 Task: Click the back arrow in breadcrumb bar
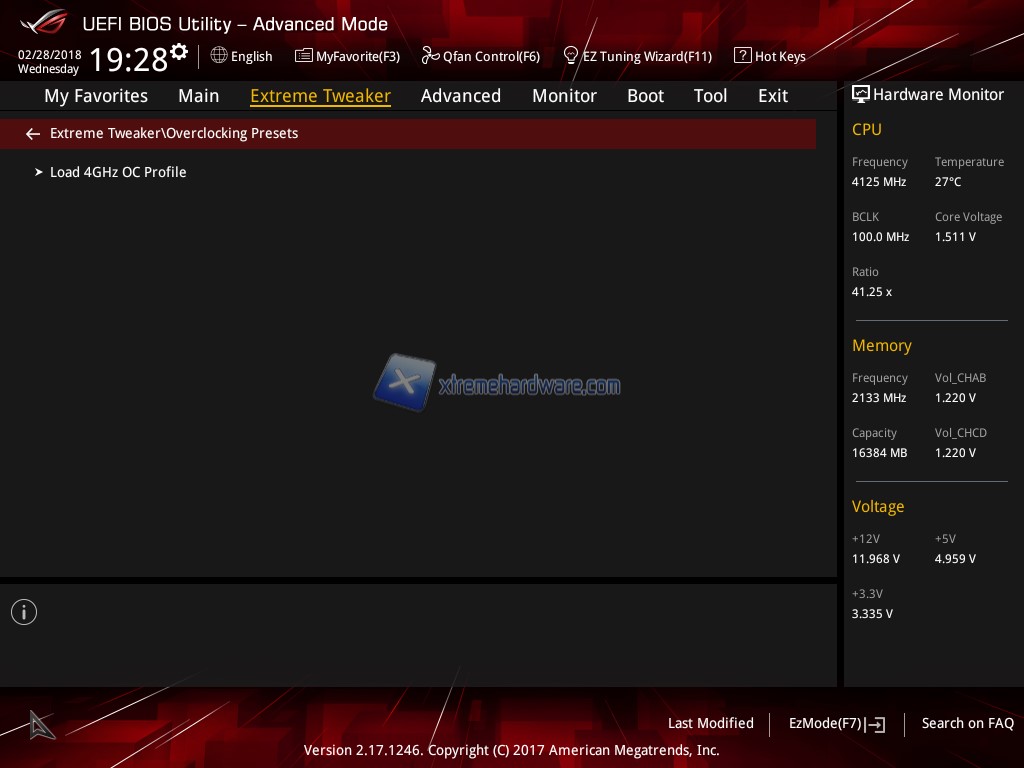tap(33, 134)
